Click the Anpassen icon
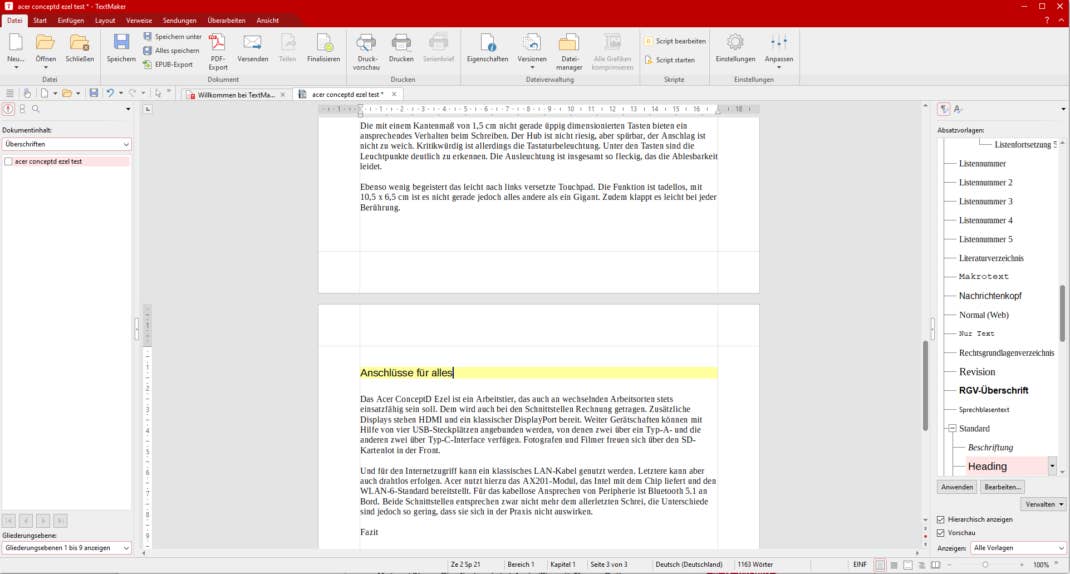 pos(779,42)
